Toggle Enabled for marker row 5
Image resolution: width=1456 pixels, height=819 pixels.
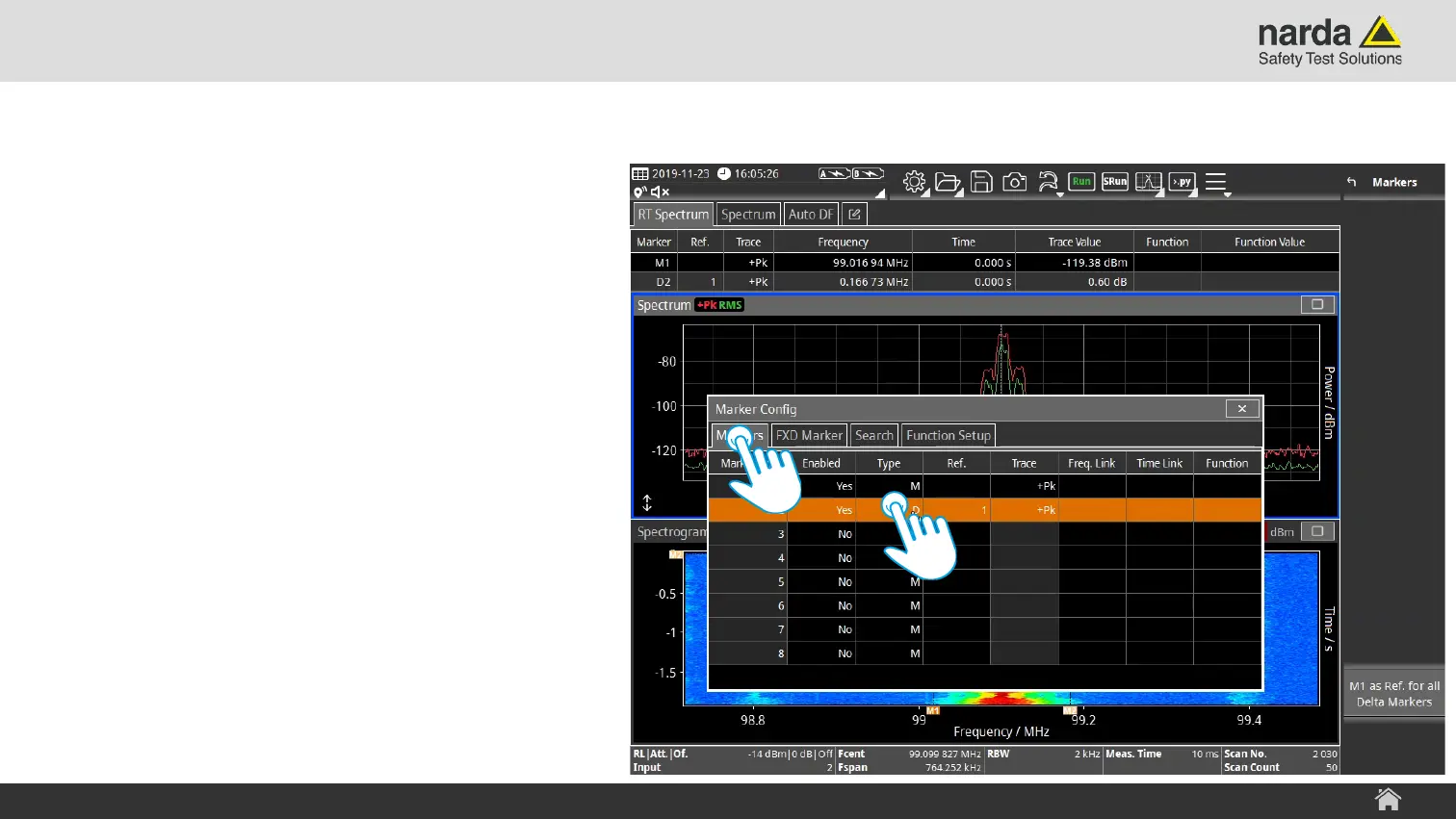[x=821, y=582]
